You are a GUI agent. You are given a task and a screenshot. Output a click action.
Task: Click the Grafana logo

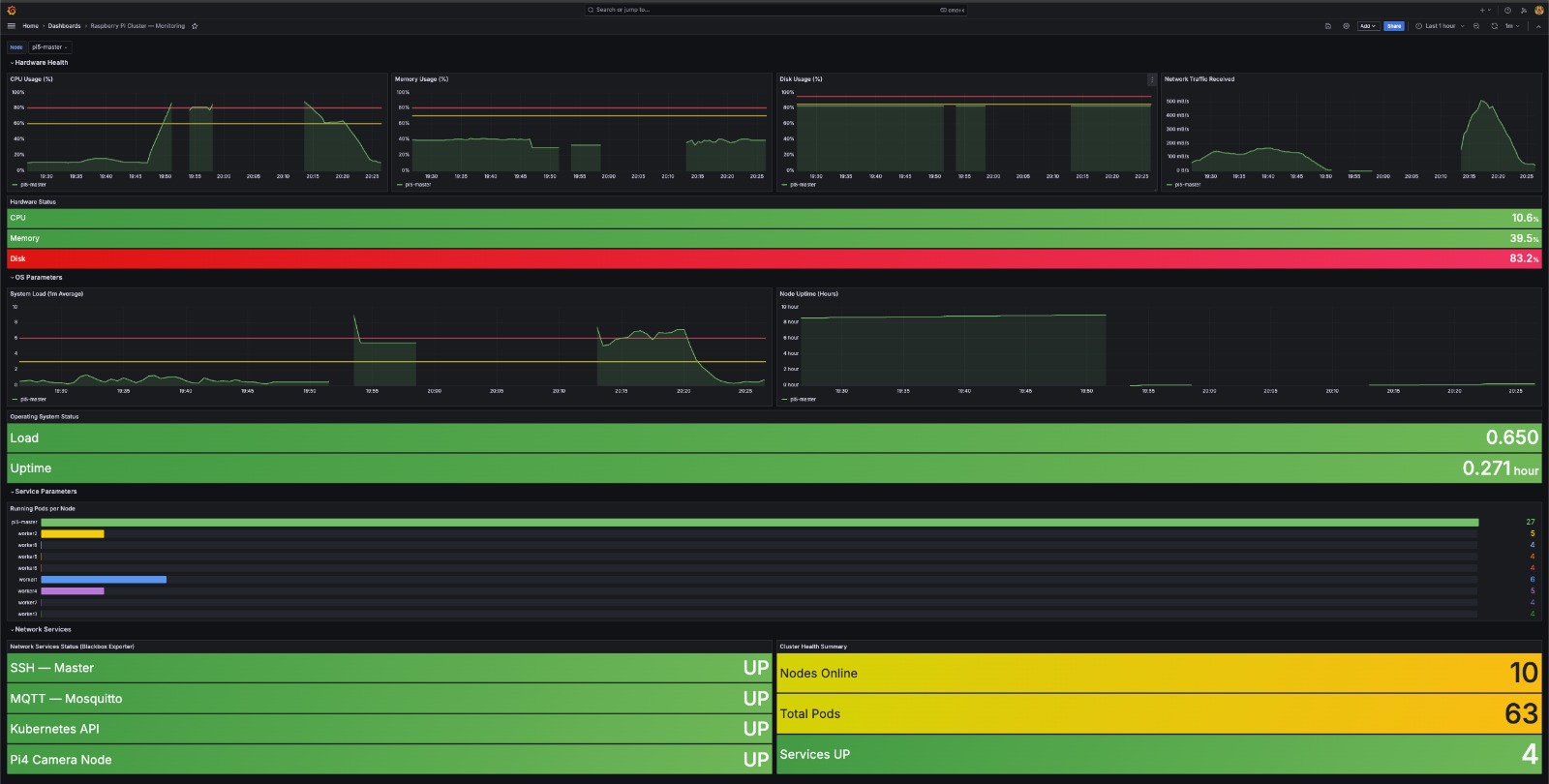[12, 10]
